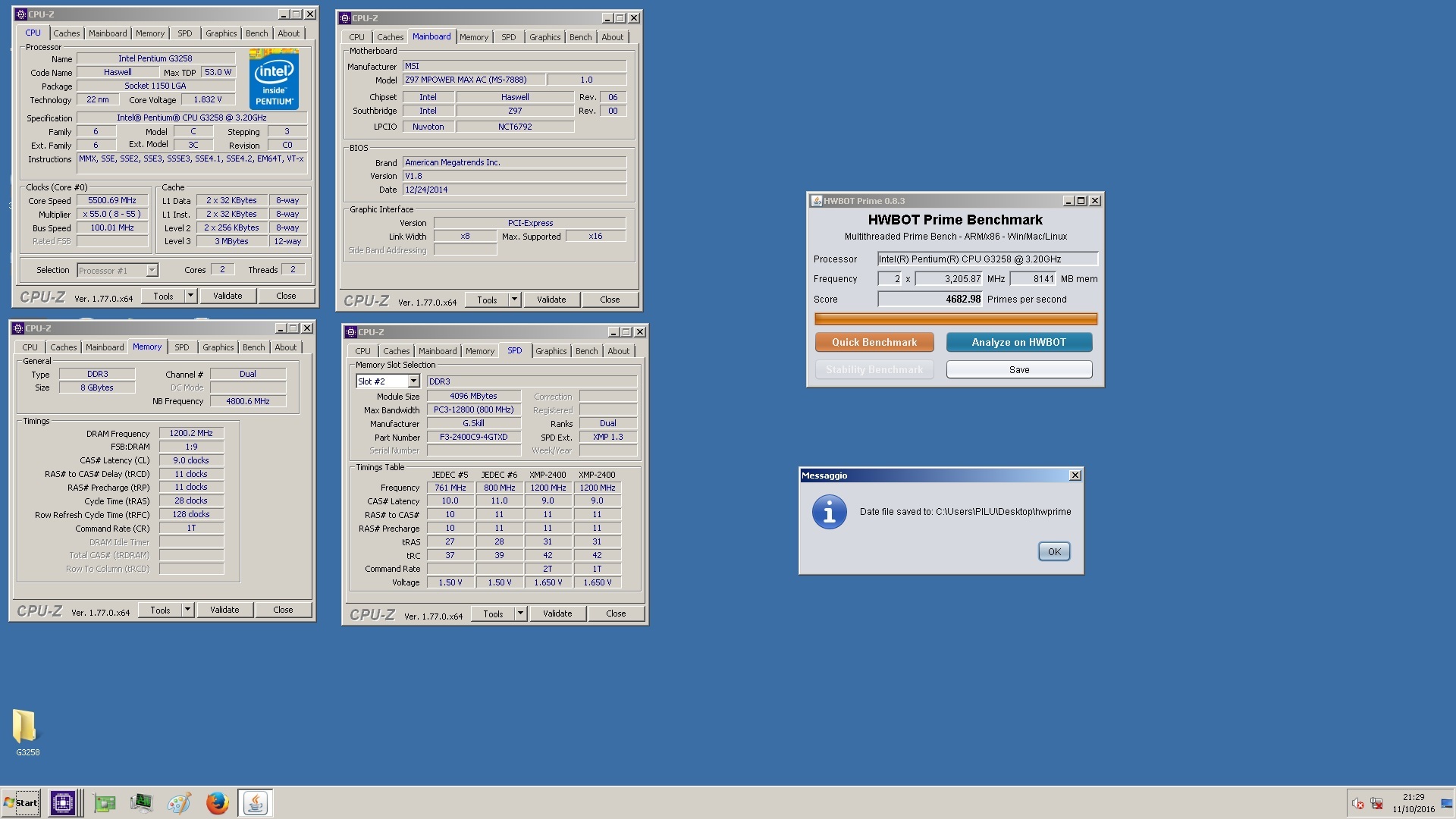The image size is (1456, 819).
Task: Click Validate button in SPD window
Action: tap(557, 613)
